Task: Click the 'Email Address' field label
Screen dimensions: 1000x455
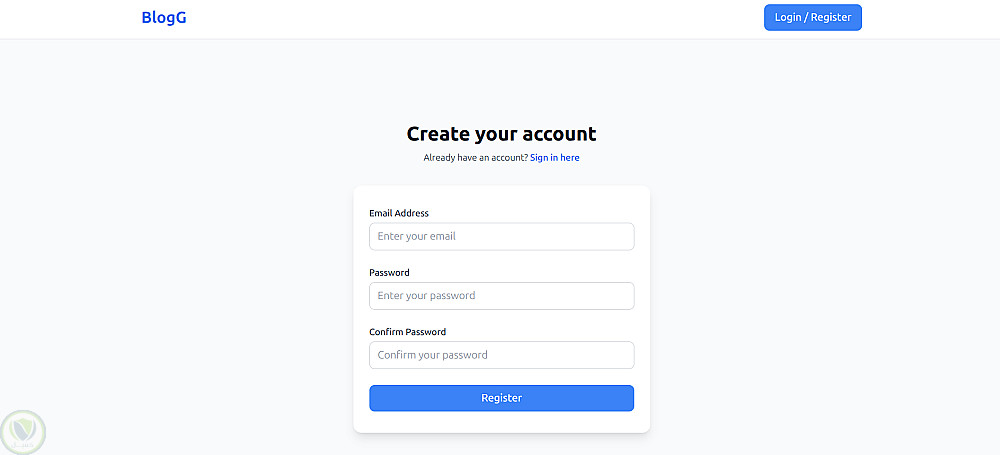Action: click(399, 213)
